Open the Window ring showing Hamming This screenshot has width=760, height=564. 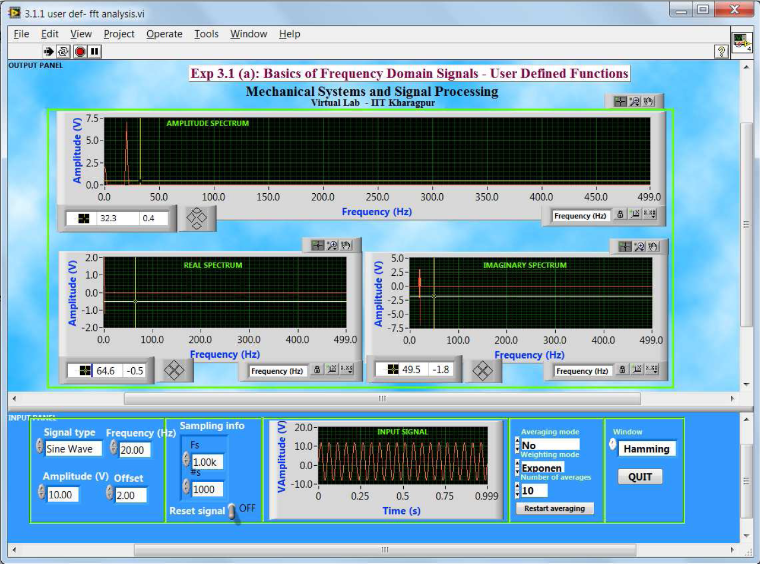647,449
